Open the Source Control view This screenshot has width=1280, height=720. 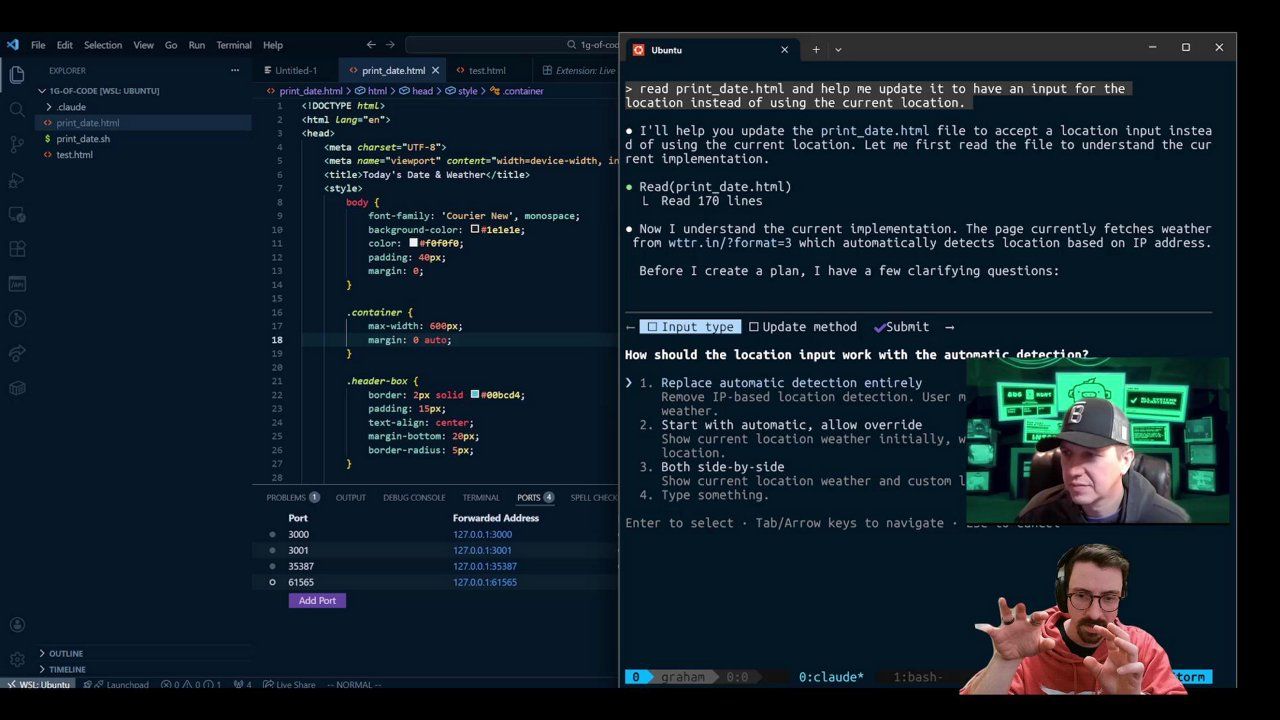point(17,144)
